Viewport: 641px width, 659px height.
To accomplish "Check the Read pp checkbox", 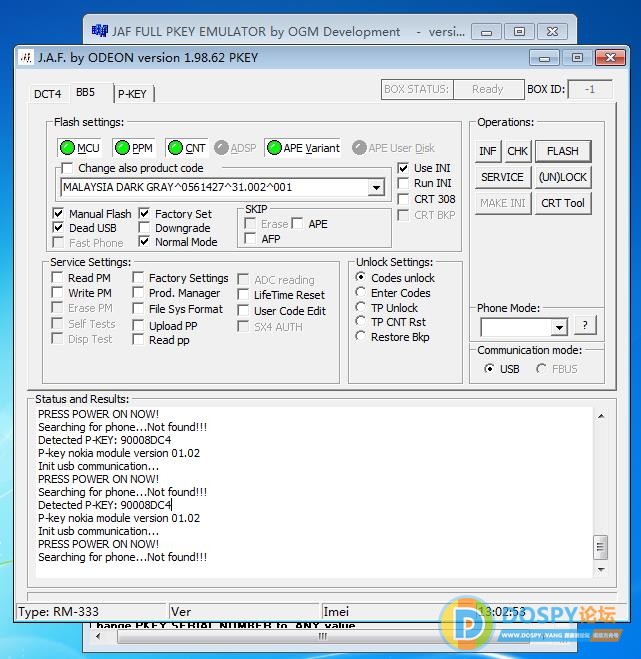I will coord(138,340).
